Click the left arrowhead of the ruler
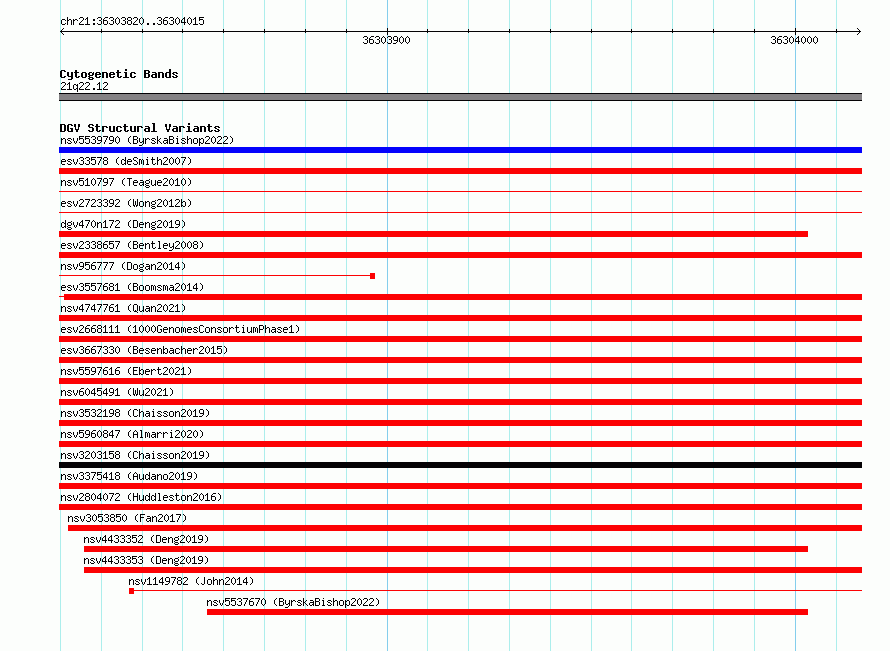890x651 pixels. (x=62, y=32)
